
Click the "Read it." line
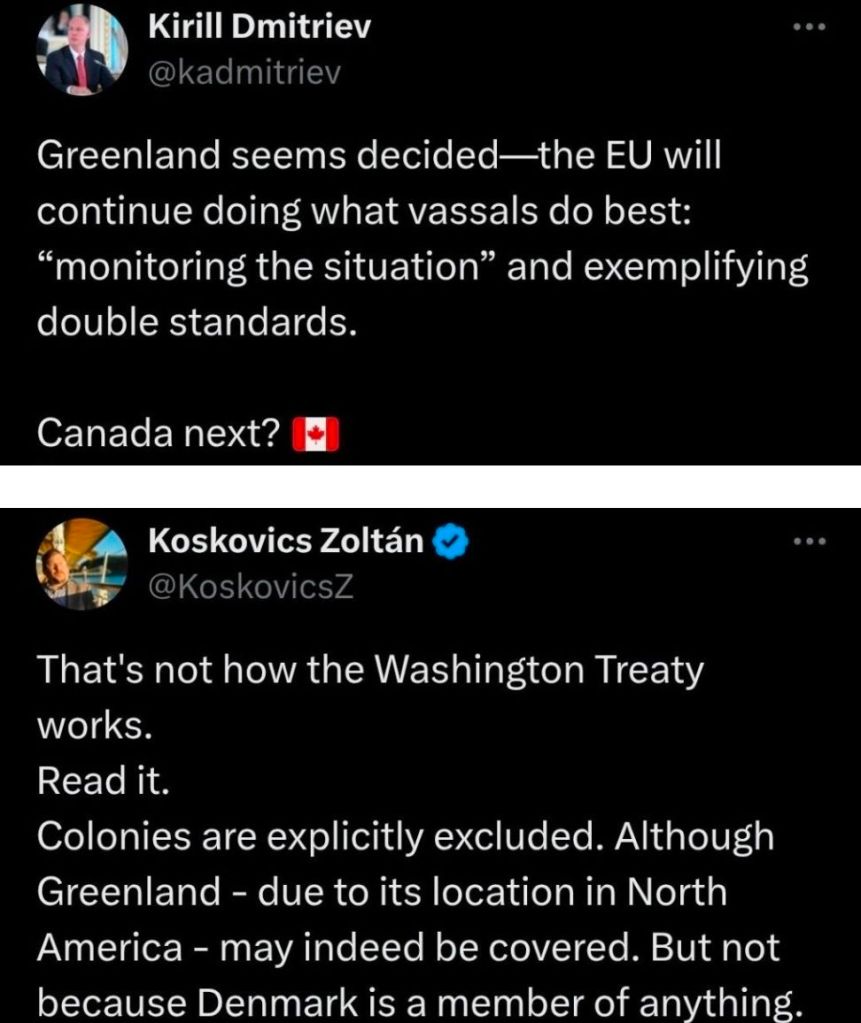[x=103, y=781]
